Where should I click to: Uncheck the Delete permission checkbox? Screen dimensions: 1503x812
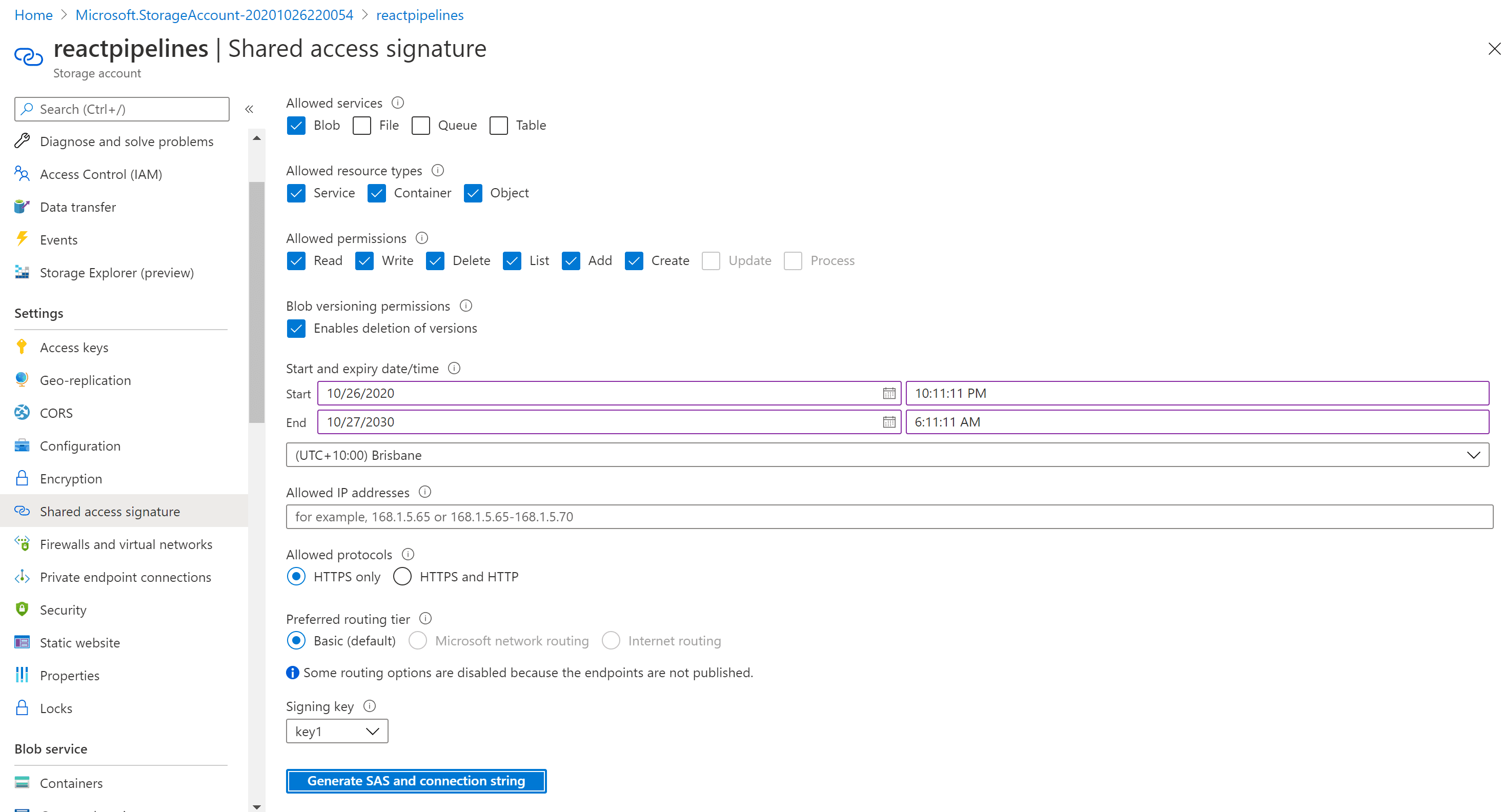435,261
